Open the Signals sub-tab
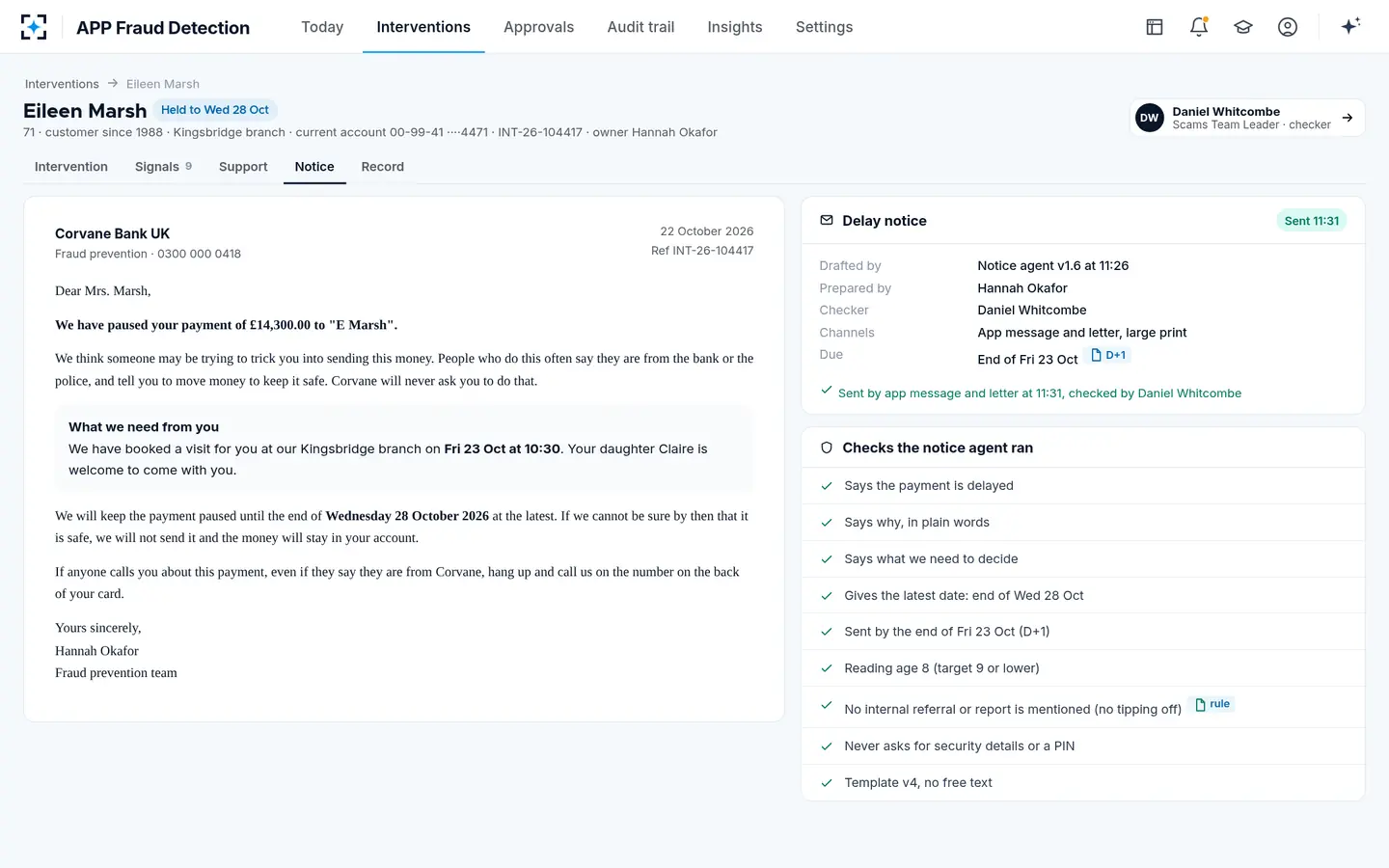The width and height of the screenshot is (1389, 868). pos(163,167)
